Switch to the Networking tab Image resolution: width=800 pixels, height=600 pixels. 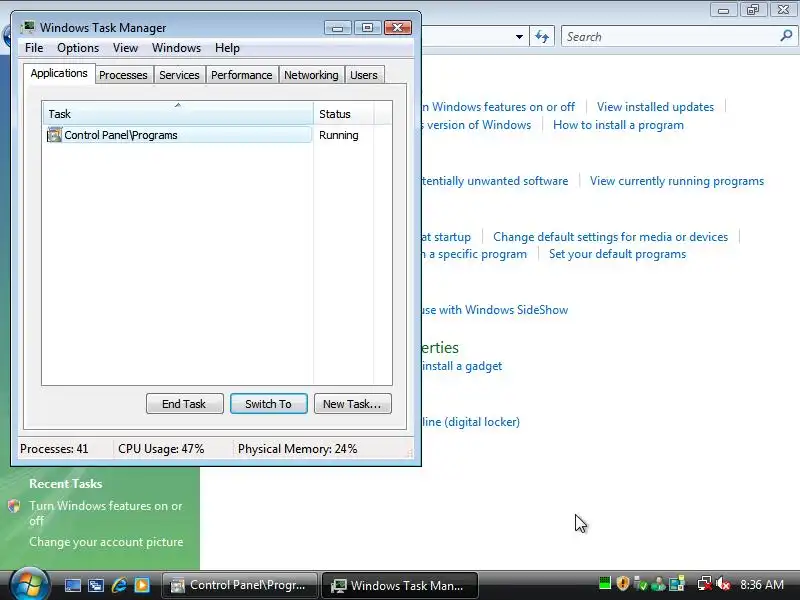311,75
